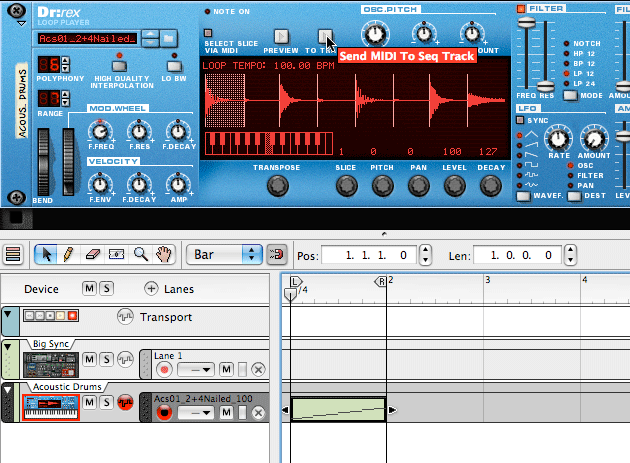Fold the Dr.Rex device with triangle
630x463 pixels.
(x=22, y=24)
